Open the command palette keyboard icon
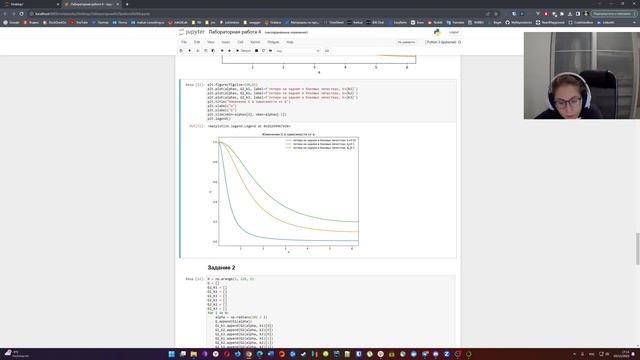The image size is (640, 360). (x=327, y=51)
